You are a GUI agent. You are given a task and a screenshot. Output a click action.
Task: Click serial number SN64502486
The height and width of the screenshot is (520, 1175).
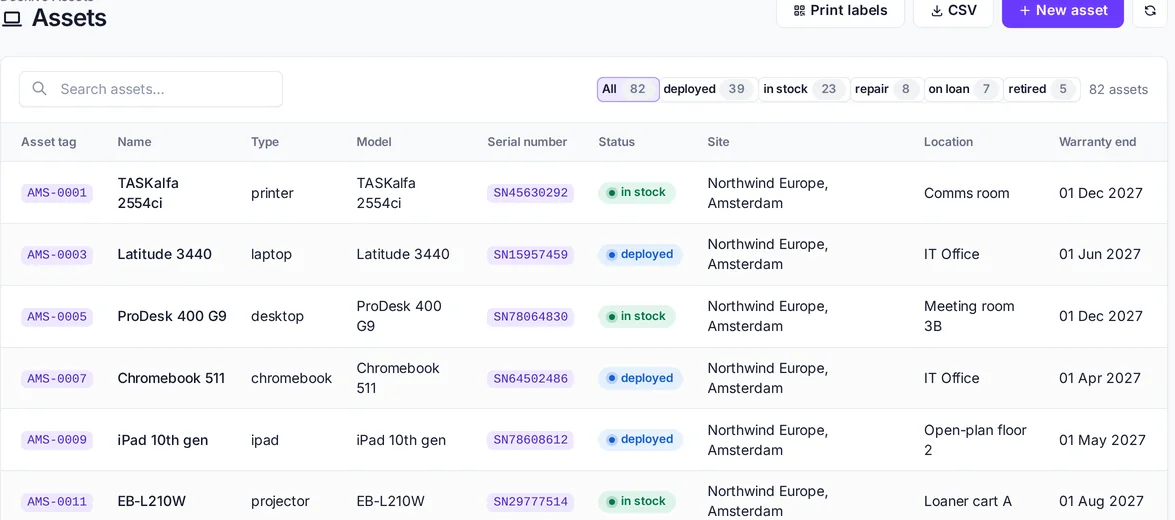(531, 378)
